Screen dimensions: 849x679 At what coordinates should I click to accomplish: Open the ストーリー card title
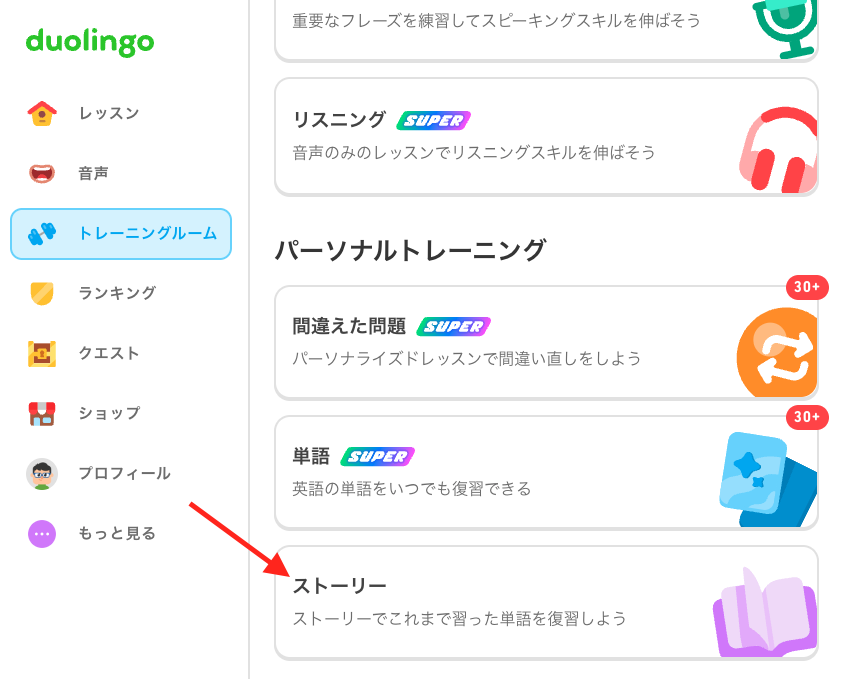(x=339, y=586)
